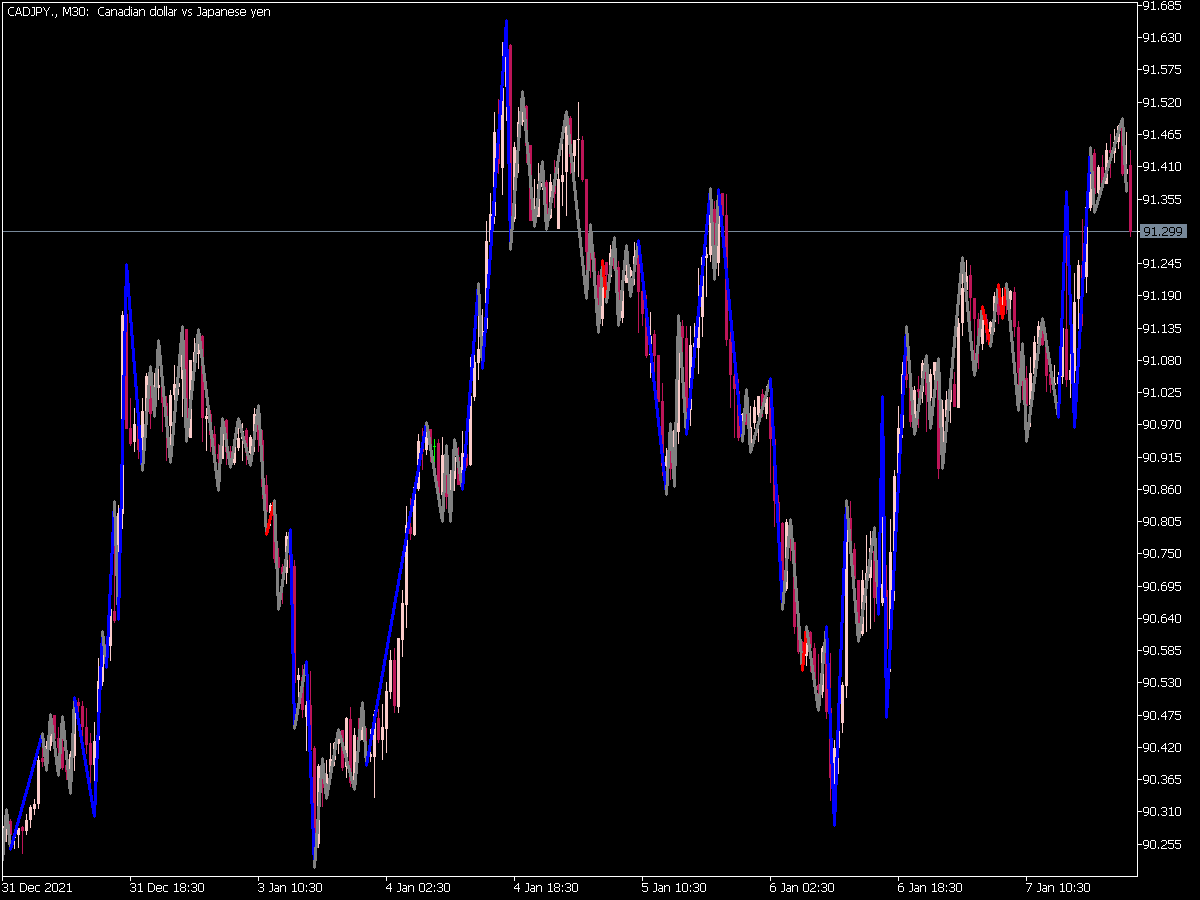Click the 90.365 price axis label

pyautogui.click(x=1160, y=780)
